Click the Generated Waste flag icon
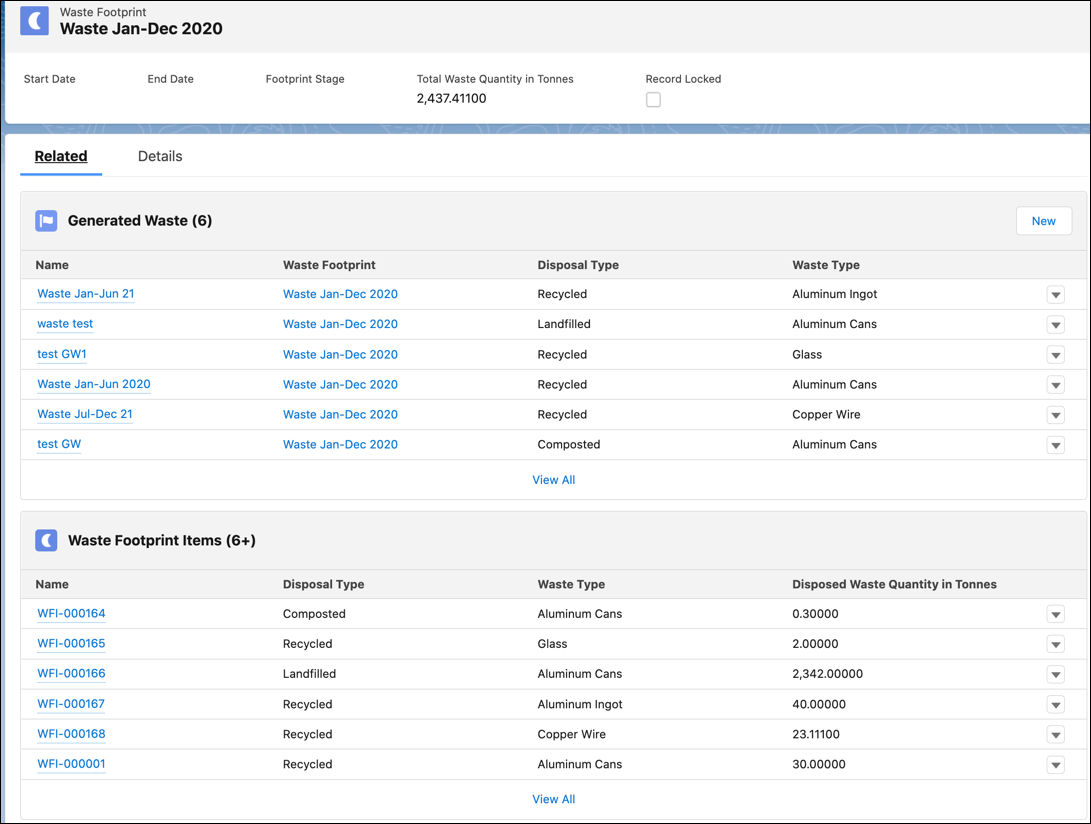Screen dimensions: 1091x824 point(46,221)
